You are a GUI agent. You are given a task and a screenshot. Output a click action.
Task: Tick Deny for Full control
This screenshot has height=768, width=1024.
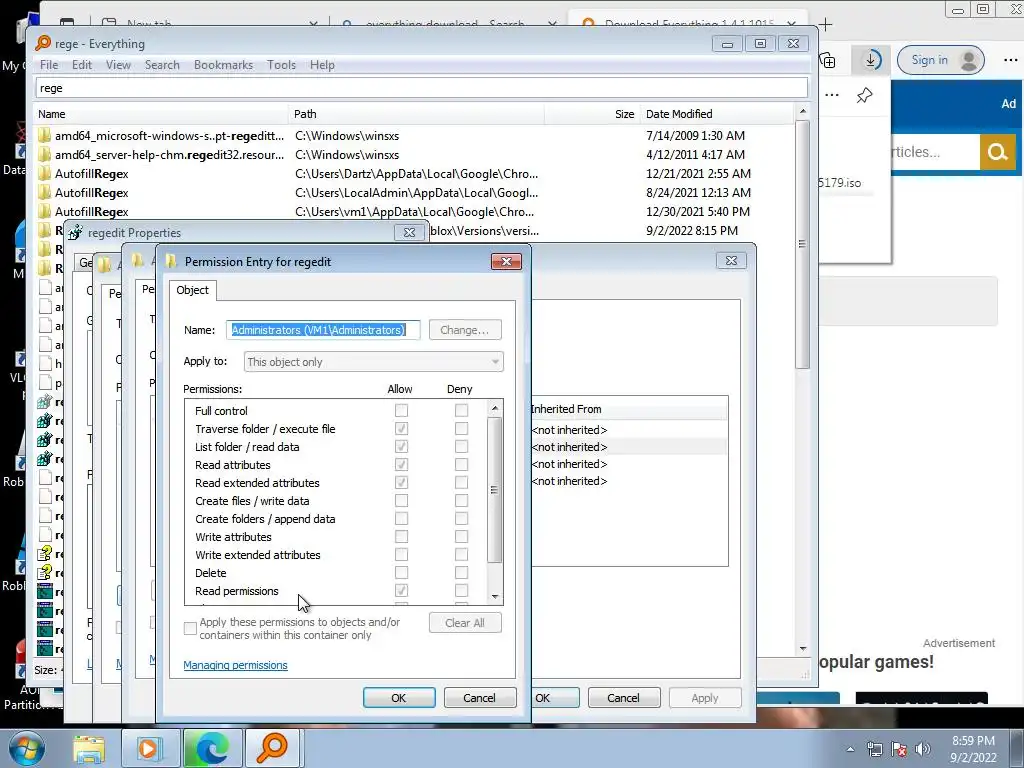click(x=461, y=410)
